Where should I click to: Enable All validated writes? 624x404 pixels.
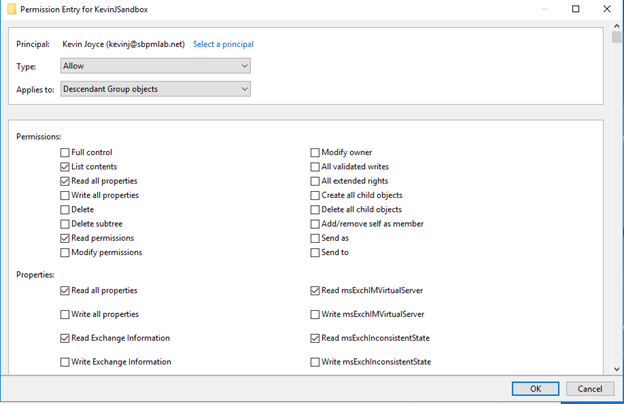pos(315,167)
